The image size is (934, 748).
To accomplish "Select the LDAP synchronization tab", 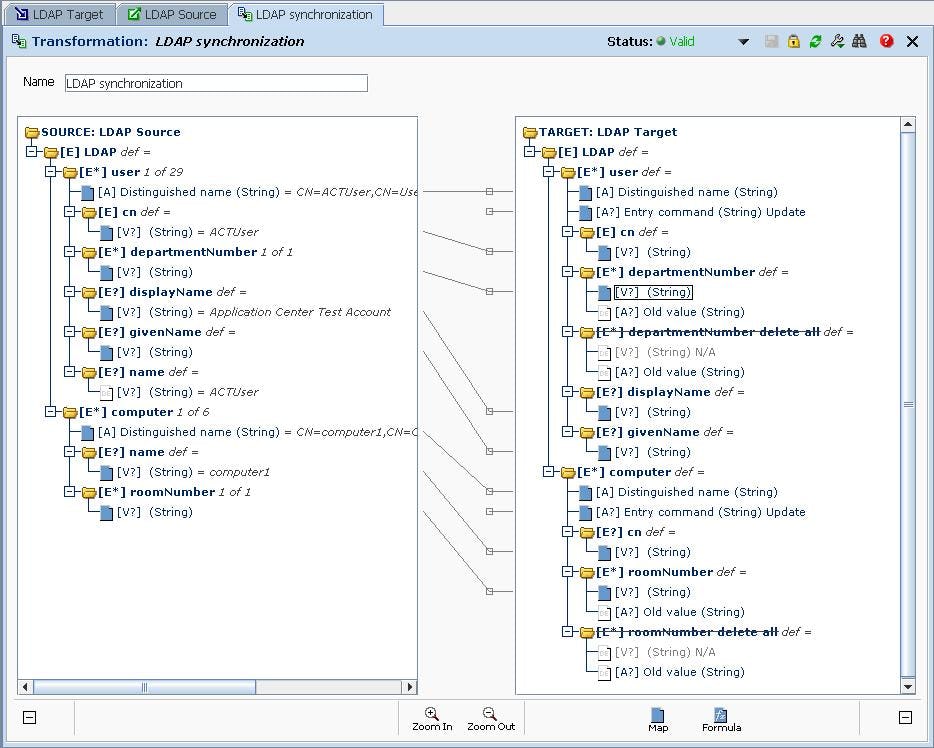I will [305, 14].
